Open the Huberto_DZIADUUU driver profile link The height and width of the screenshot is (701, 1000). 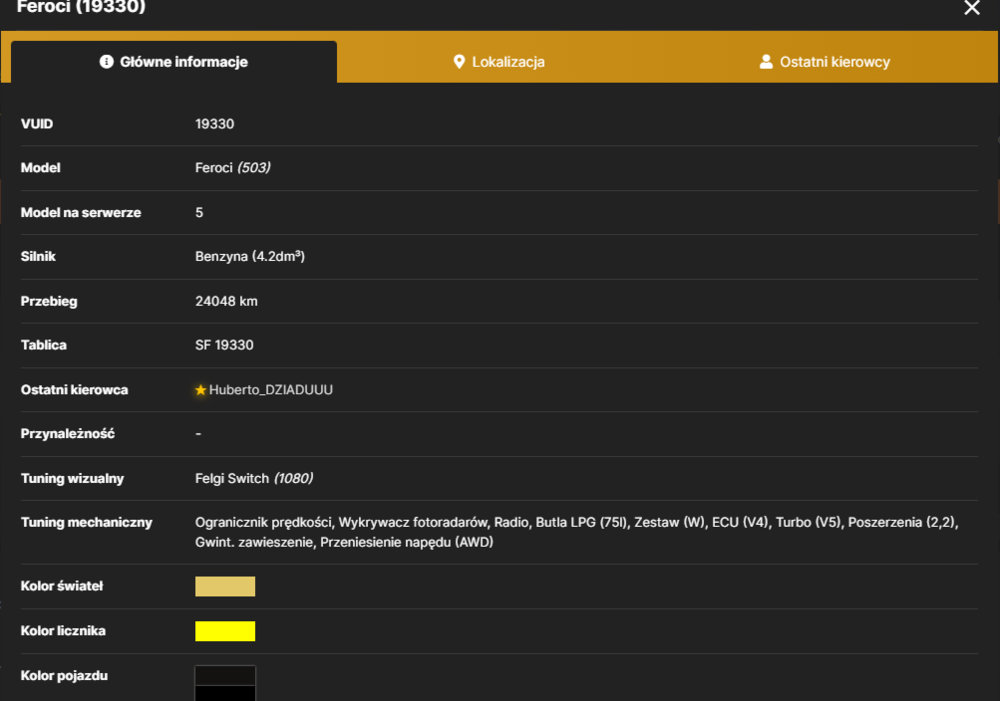pos(270,390)
